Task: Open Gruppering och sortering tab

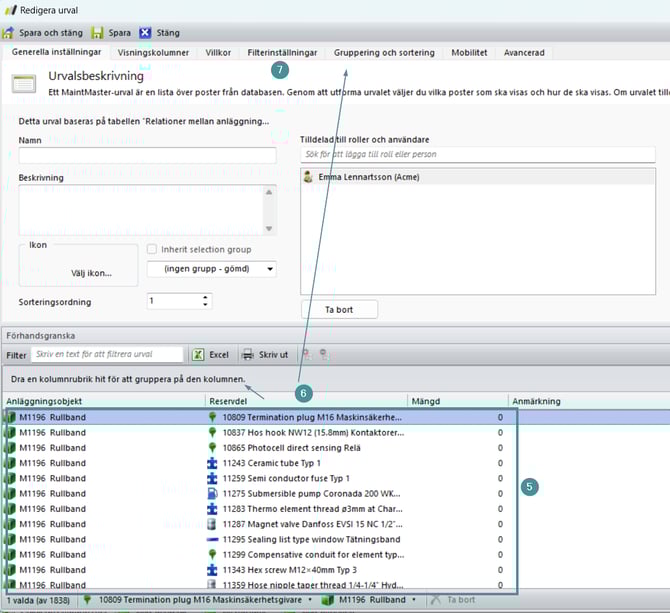Action: coord(384,53)
